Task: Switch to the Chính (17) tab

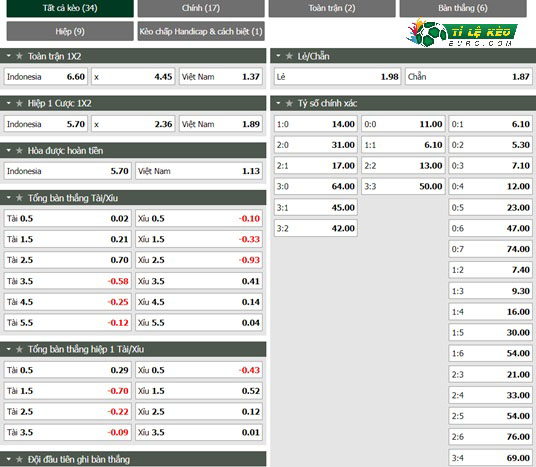Action: 201,8
